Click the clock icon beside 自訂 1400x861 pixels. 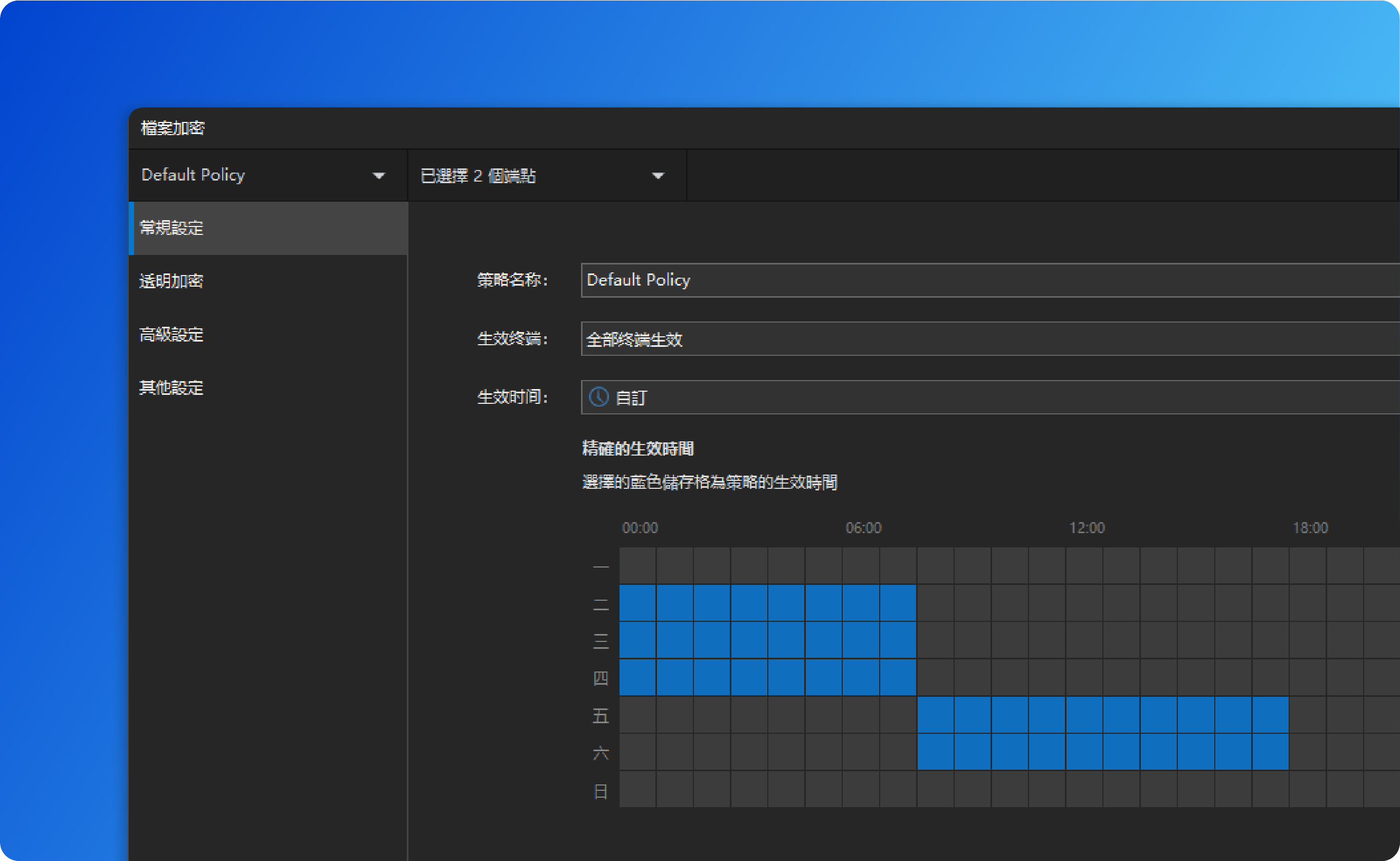coord(598,397)
